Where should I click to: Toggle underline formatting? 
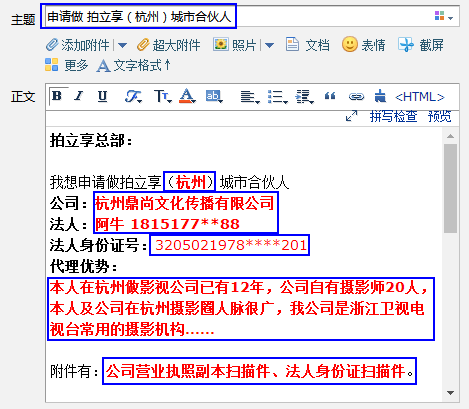click(102, 96)
